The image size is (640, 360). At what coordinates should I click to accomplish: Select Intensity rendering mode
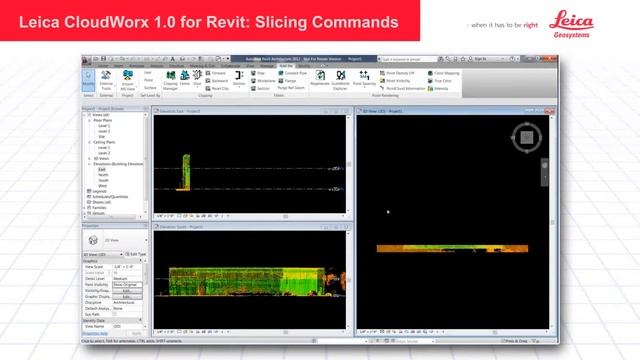[438, 88]
